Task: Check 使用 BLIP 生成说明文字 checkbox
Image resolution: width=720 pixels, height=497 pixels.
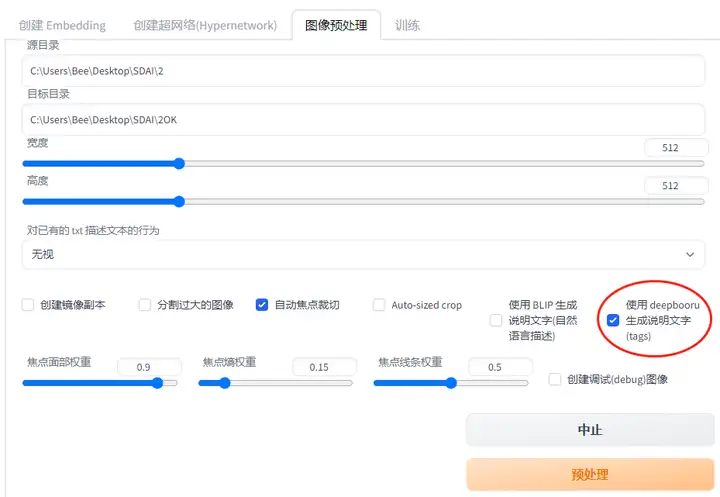Action: (x=496, y=320)
